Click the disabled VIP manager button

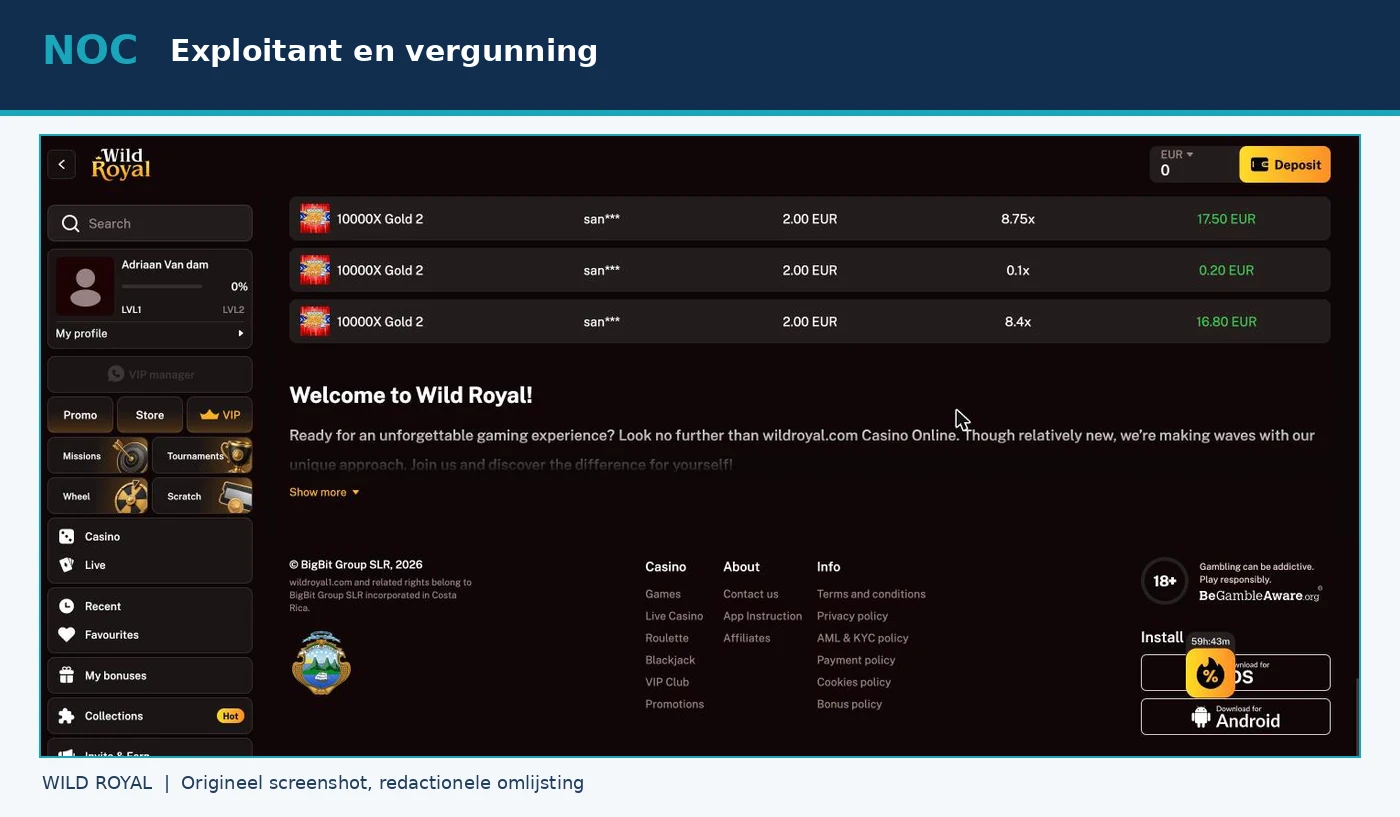(x=150, y=374)
